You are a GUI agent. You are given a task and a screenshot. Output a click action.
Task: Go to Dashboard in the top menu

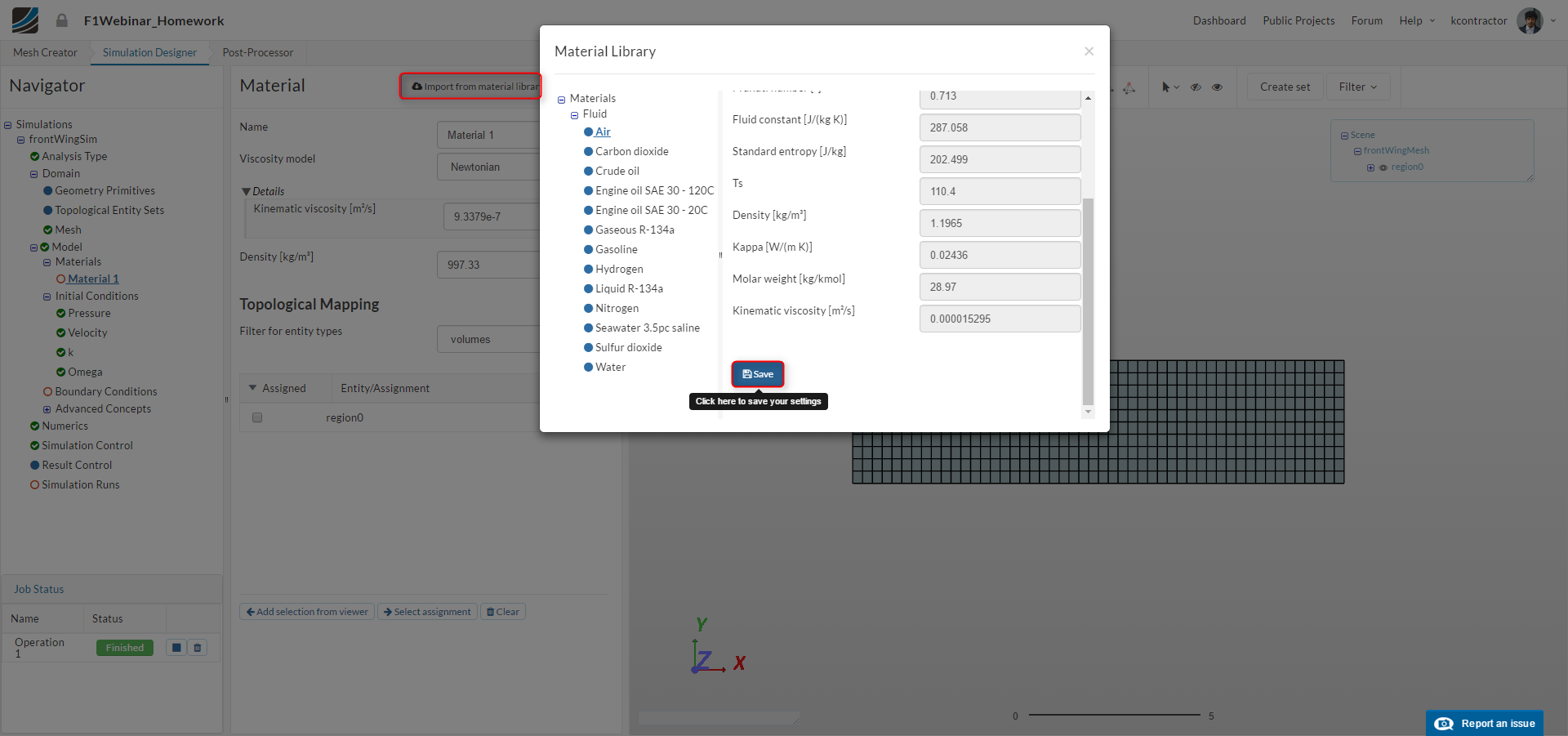click(1219, 20)
